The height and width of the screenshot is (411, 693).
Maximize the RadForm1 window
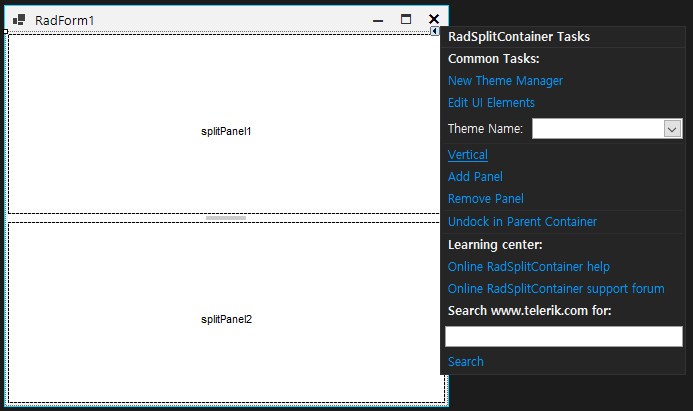406,19
